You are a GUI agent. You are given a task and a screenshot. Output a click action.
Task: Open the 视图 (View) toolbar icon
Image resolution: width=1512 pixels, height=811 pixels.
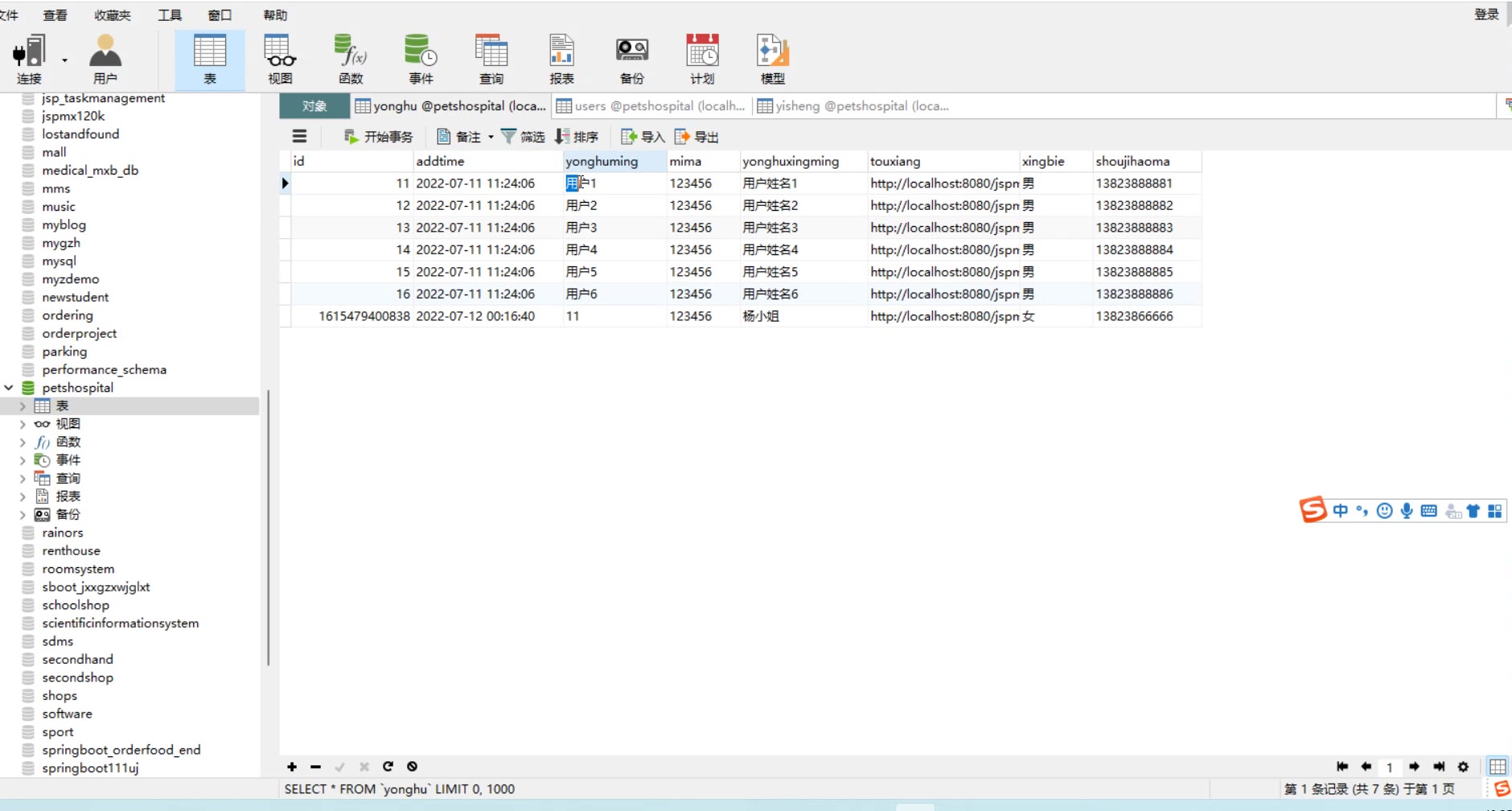[x=280, y=60]
